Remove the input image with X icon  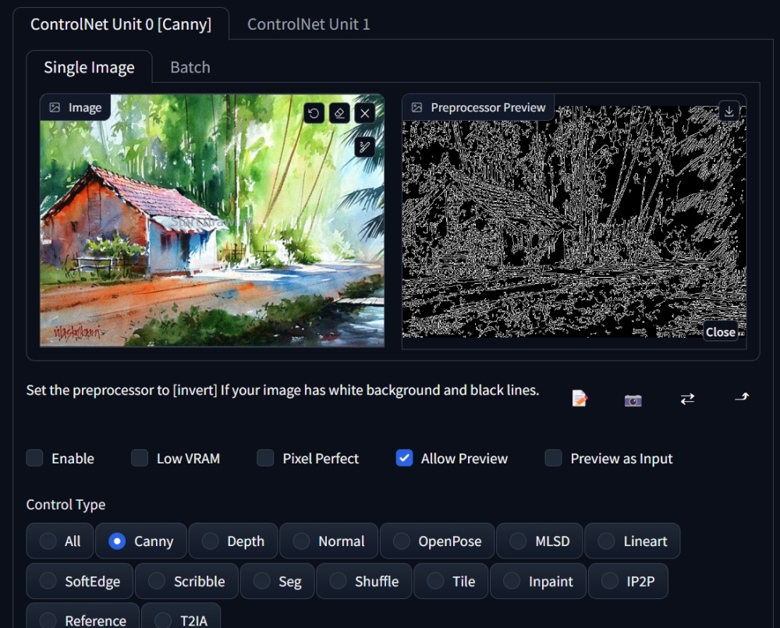click(x=365, y=113)
